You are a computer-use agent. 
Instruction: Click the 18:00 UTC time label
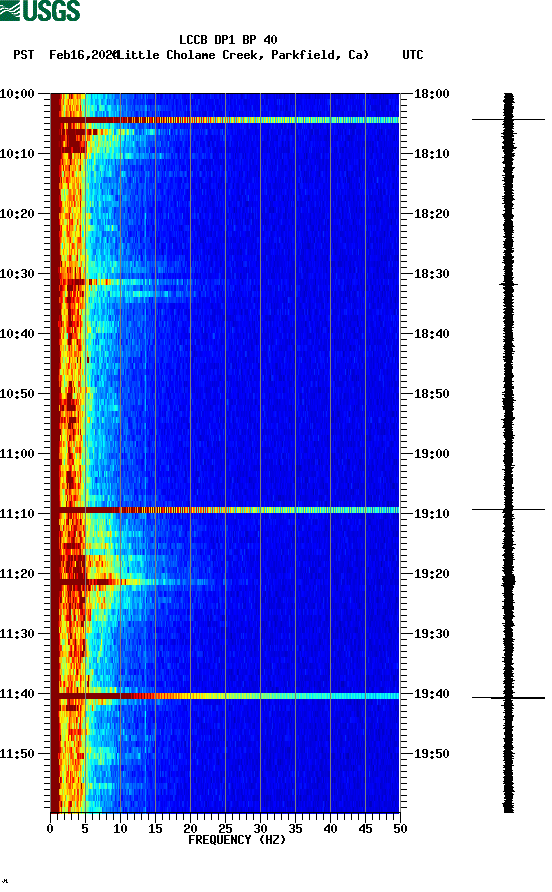click(x=432, y=94)
